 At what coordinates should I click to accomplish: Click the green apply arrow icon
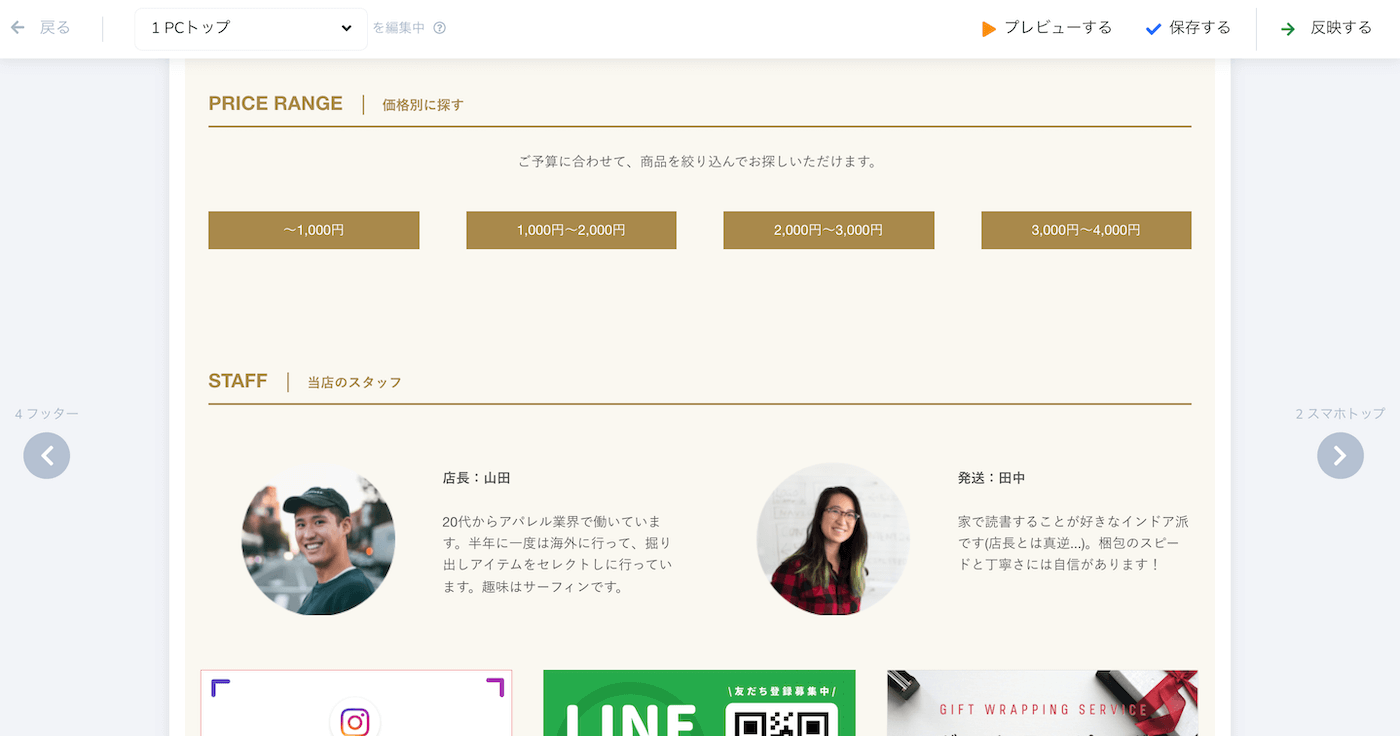(x=1288, y=29)
